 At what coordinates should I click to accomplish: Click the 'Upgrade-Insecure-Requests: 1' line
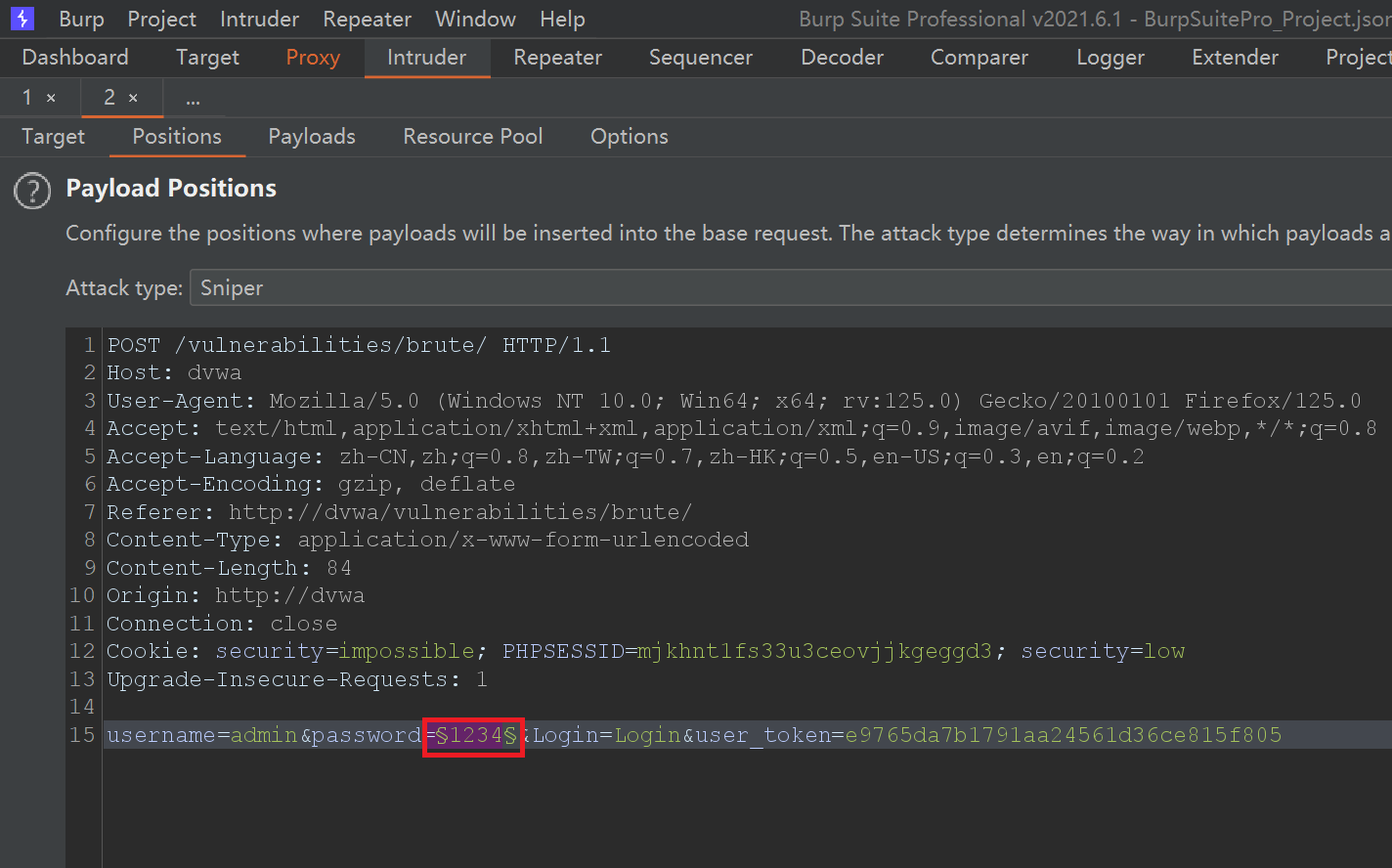[x=297, y=679]
